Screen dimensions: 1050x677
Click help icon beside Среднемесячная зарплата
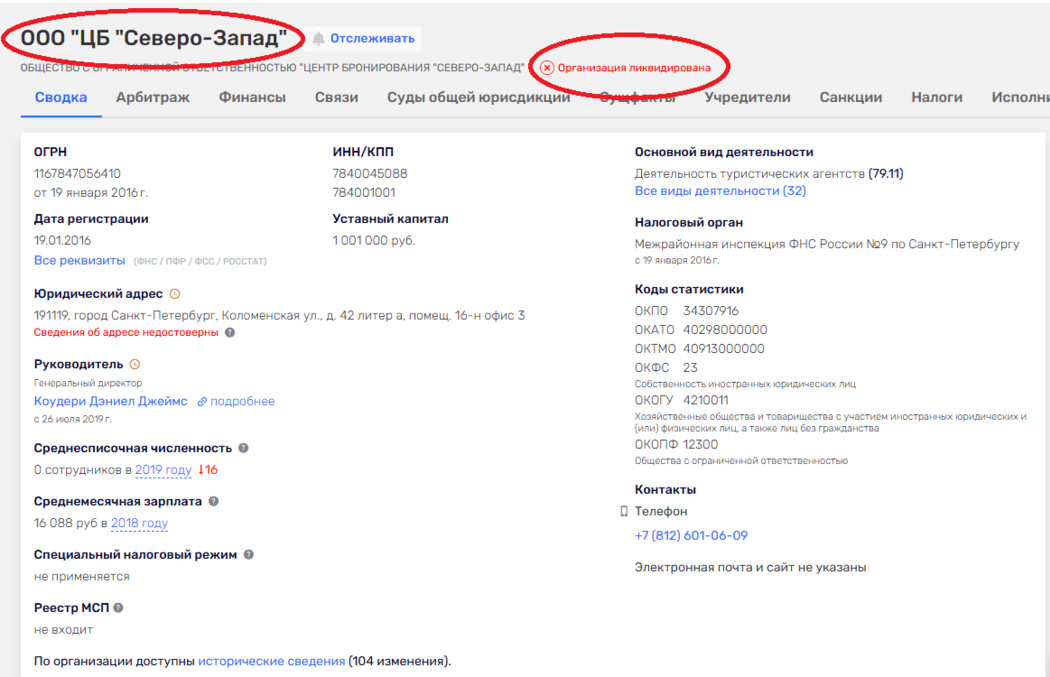pyautogui.click(x=213, y=502)
